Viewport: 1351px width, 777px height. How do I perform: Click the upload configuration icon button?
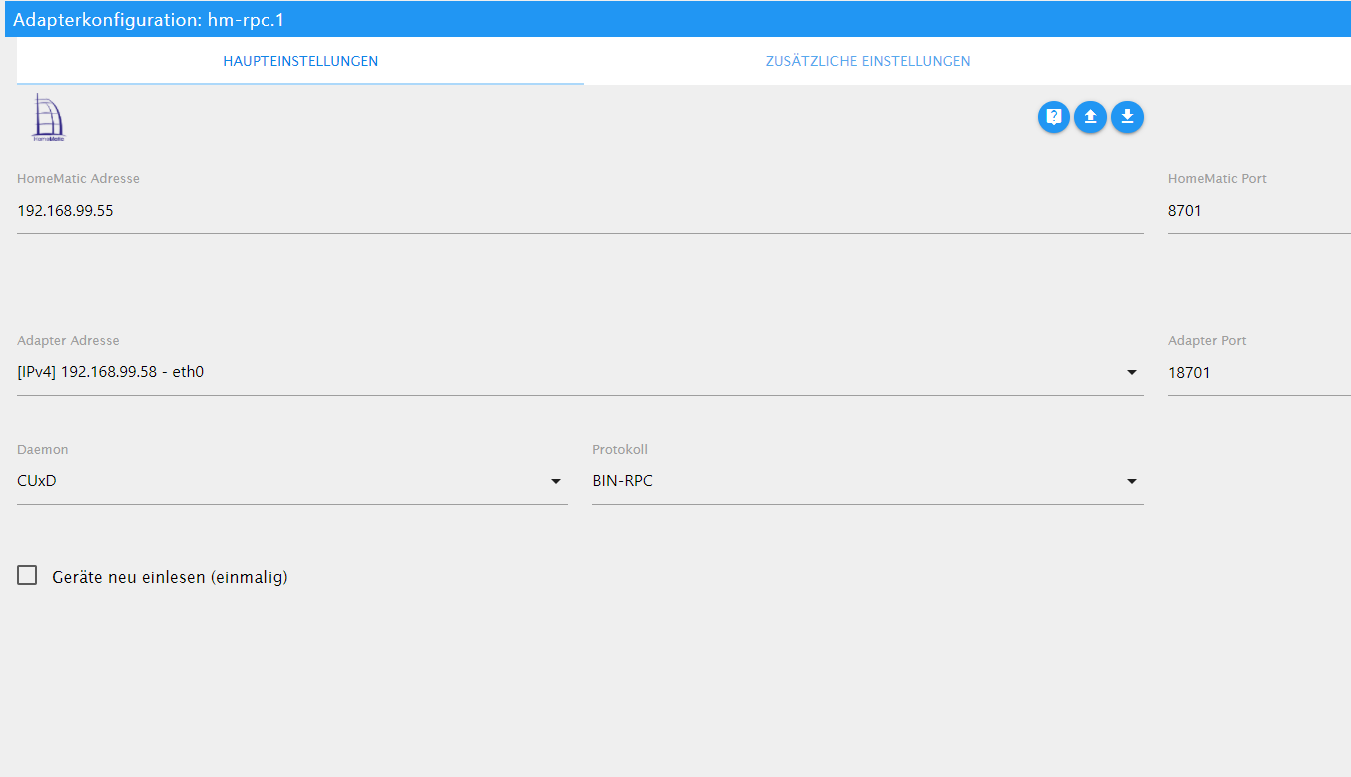[1090, 117]
